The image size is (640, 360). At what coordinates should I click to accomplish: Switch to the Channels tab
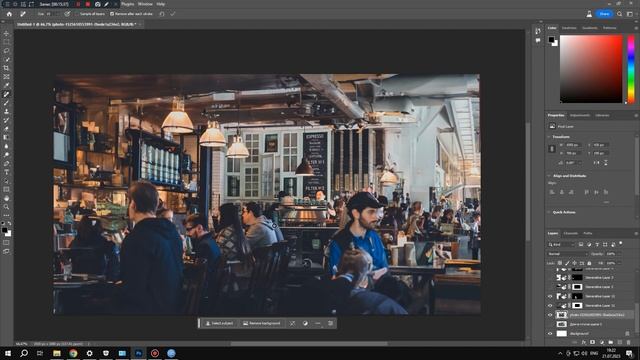coord(571,233)
